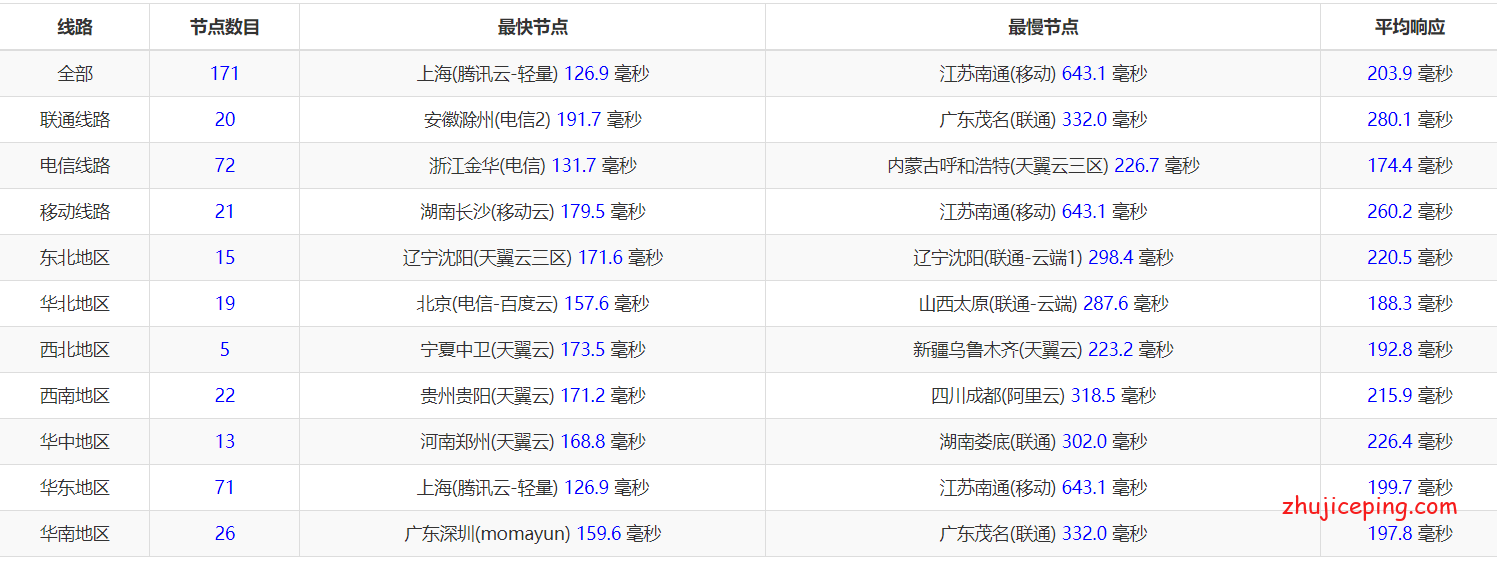Click node count 22 for 西南地区
Screen dimensions: 1497x561
point(225,396)
